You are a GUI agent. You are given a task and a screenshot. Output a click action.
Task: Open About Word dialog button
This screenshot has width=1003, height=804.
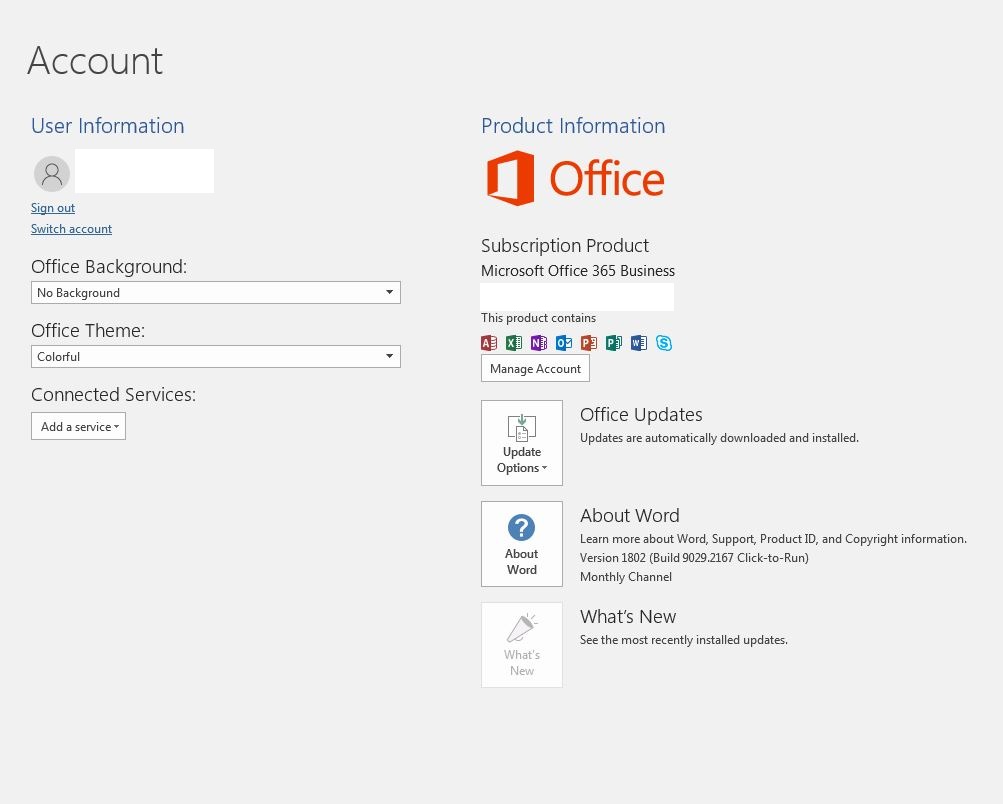pyautogui.click(x=522, y=544)
